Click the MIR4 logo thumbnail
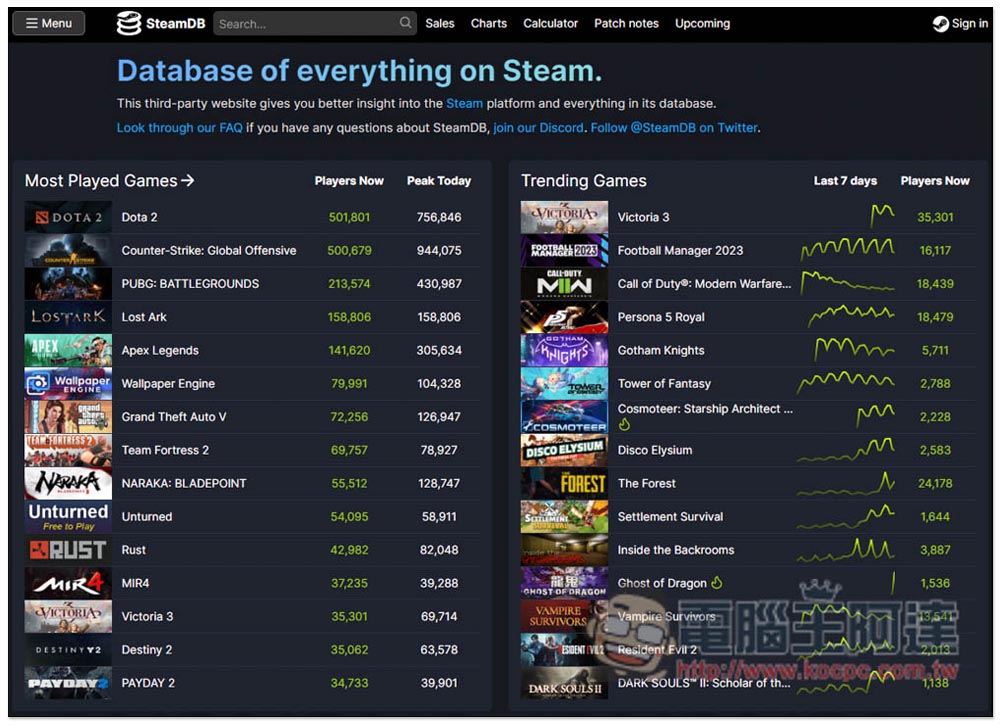The width and height of the screenshot is (1000, 725). coord(68,583)
